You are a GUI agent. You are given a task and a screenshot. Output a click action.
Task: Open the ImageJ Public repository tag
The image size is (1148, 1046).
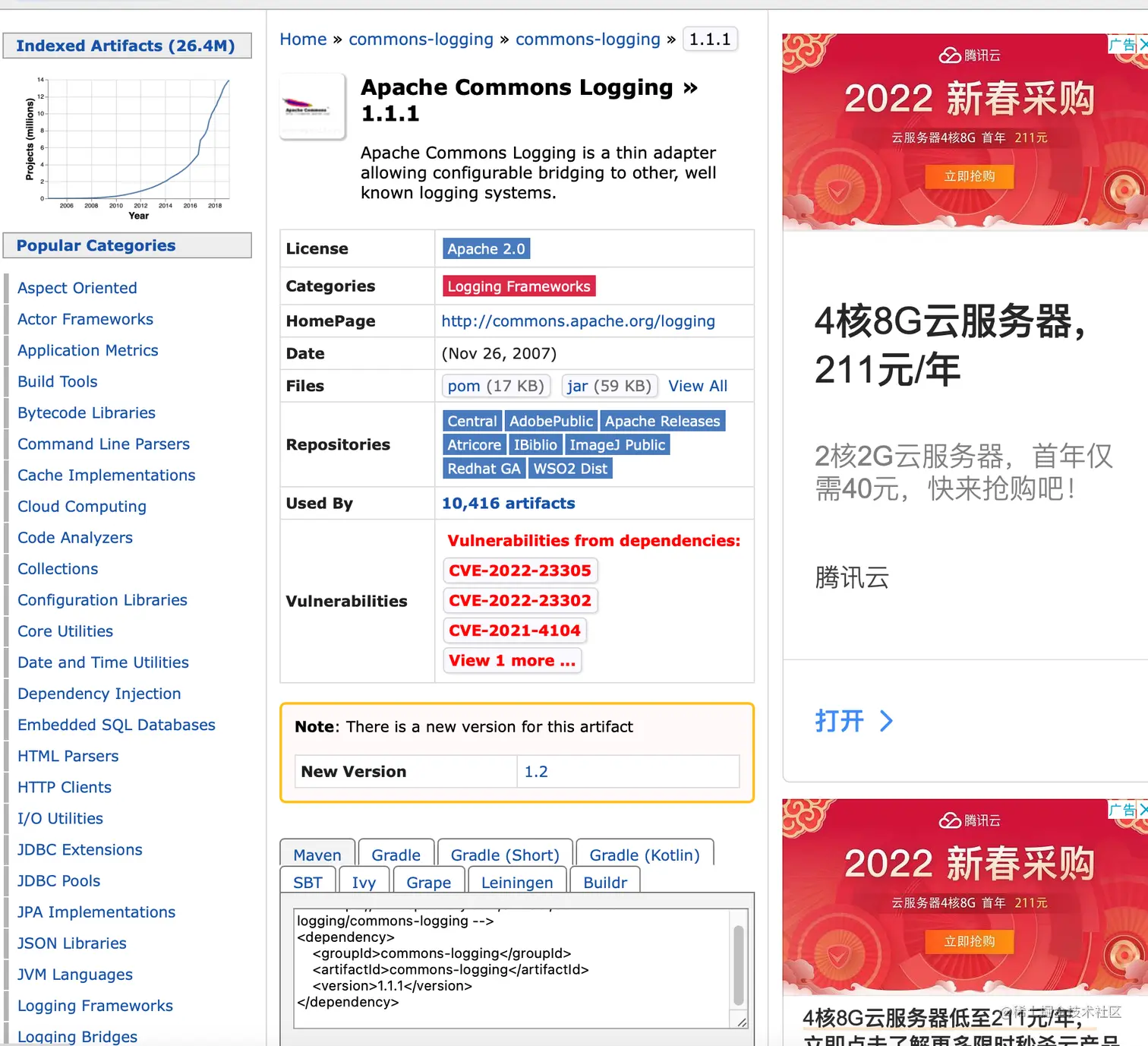617,444
